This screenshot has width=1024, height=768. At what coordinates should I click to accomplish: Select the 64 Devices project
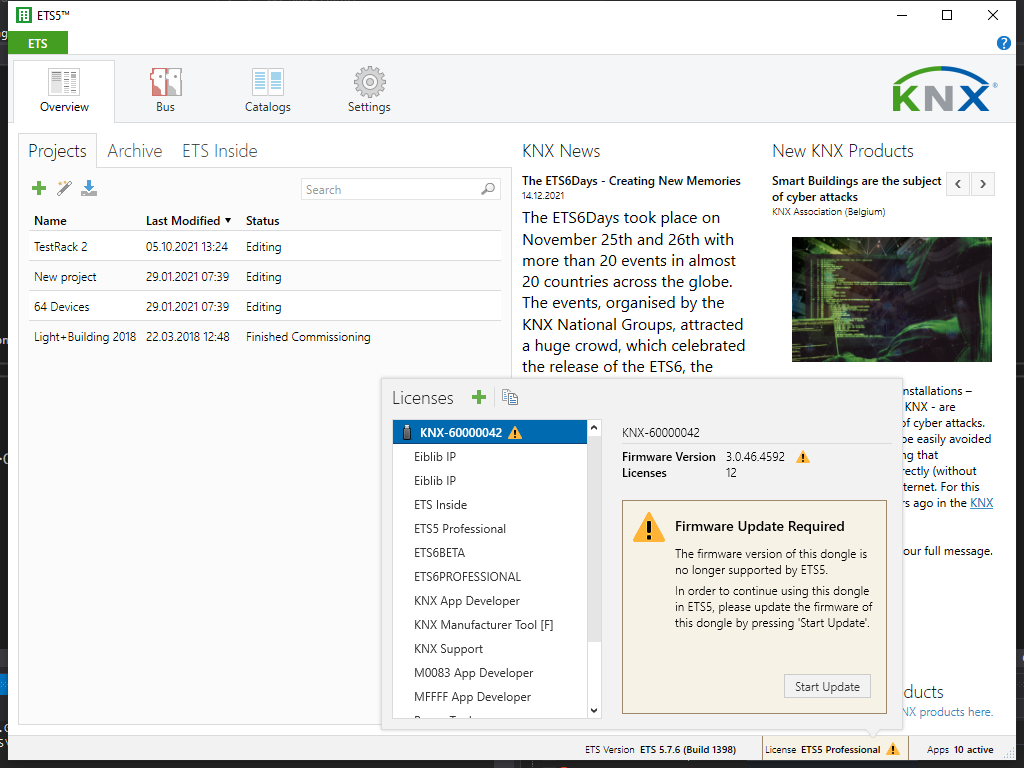[x=265, y=307]
